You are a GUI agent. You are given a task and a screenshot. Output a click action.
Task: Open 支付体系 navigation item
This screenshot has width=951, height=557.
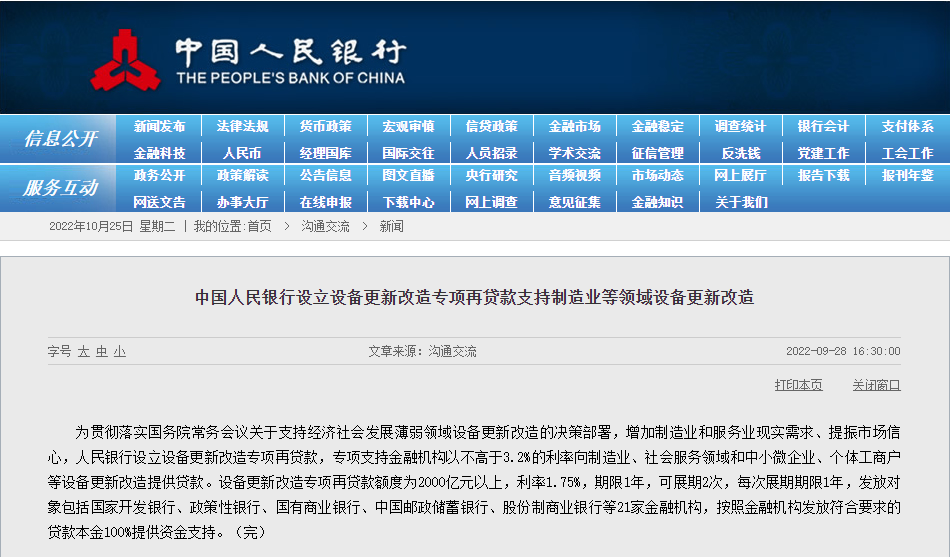pyautogui.click(x=907, y=126)
